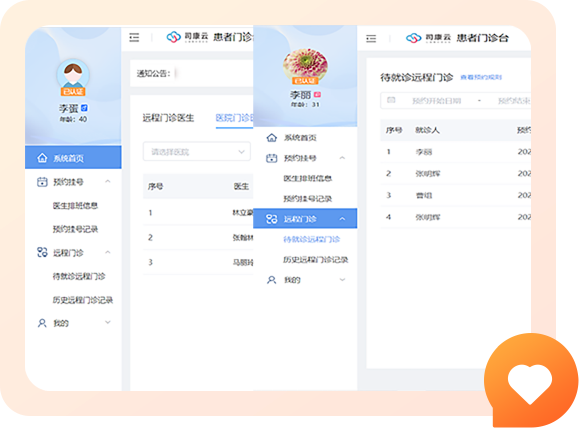
Task: Click the 远程门诊 icon in left sidebar
Action: pyautogui.click(x=42, y=253)
